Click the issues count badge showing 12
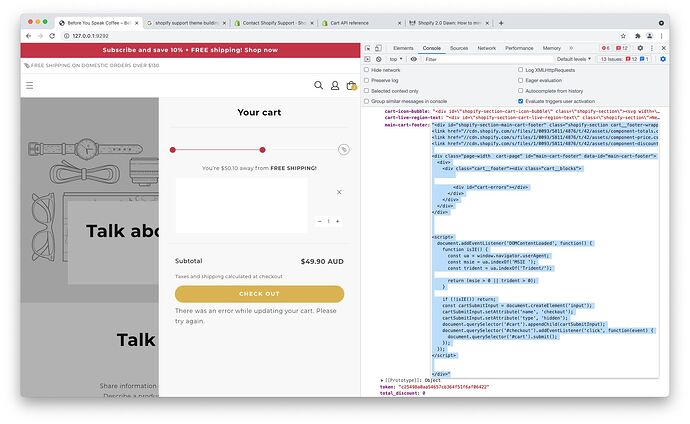This screenshot has height=424, width=690. (x=622, y=48)
